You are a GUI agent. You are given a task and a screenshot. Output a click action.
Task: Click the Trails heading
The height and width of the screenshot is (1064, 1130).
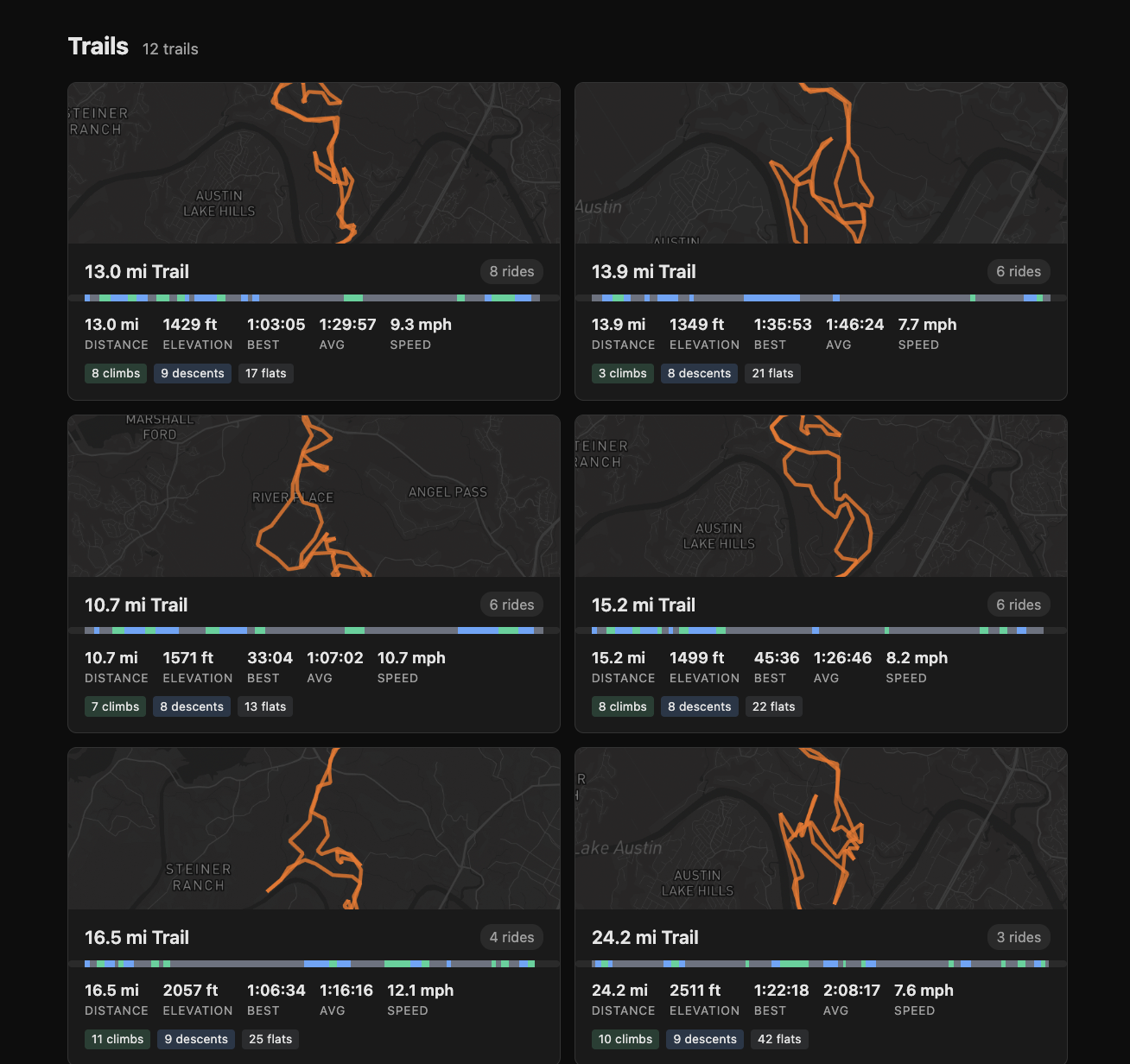click(x=98, y=47)
